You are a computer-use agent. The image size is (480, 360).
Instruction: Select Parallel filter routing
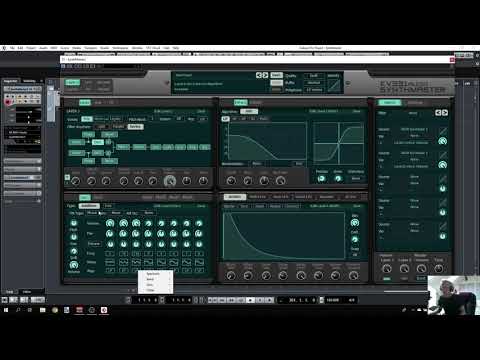pos(118,127)
